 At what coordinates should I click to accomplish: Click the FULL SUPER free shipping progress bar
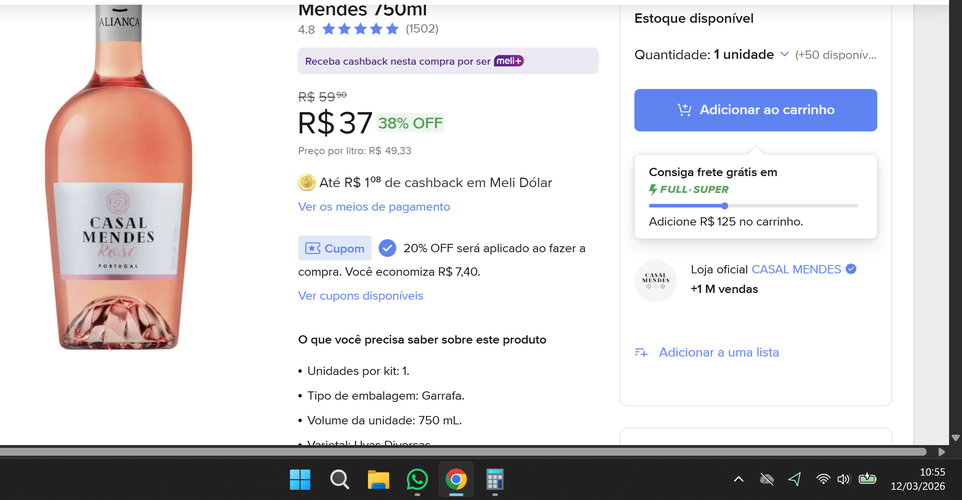(x=753, y=206)
